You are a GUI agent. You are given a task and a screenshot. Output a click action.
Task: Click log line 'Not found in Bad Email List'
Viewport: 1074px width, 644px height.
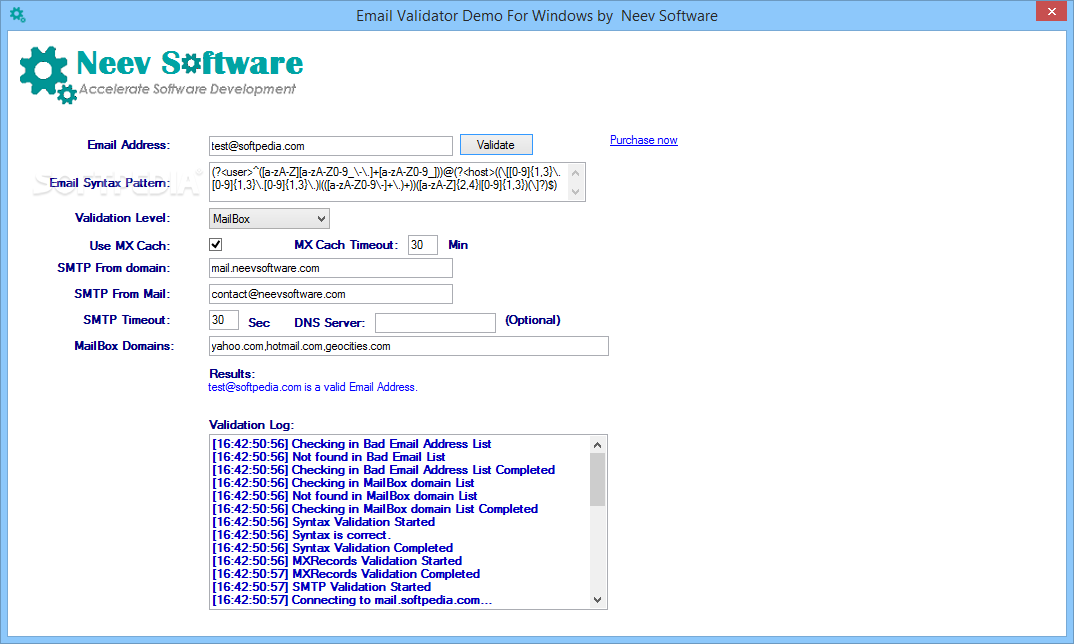click(x=329, y=457)
